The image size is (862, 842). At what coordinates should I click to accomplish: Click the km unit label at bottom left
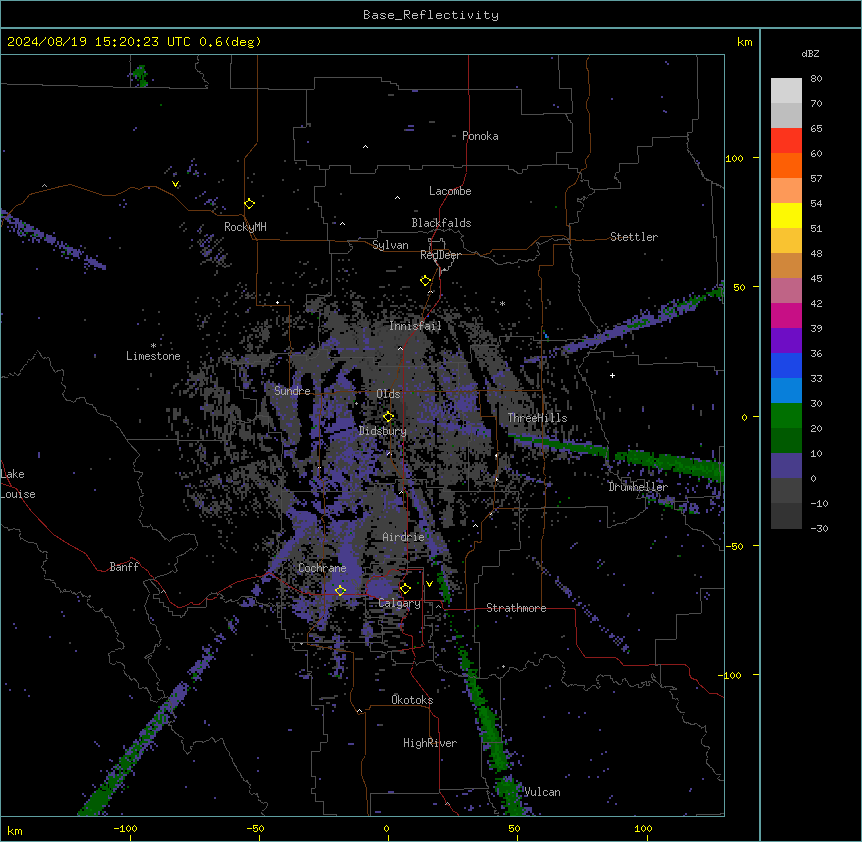pos(15,830)
